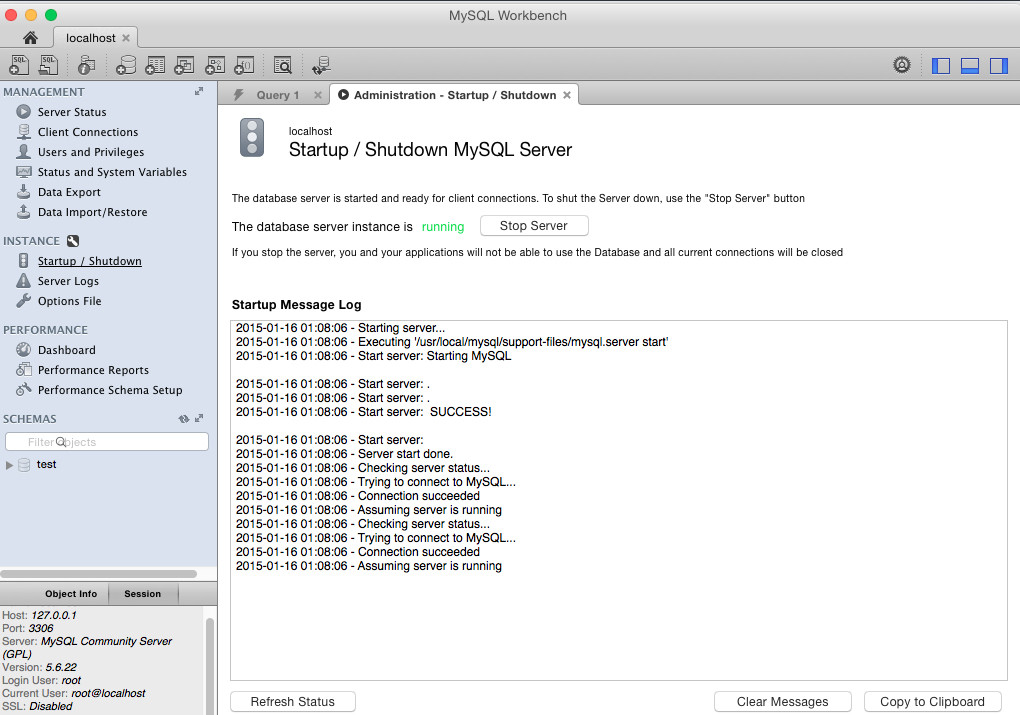The width and height of the screenshot is (1020, 715).
Task: Toggle the bottom output panel visibility
Action: 969,66
